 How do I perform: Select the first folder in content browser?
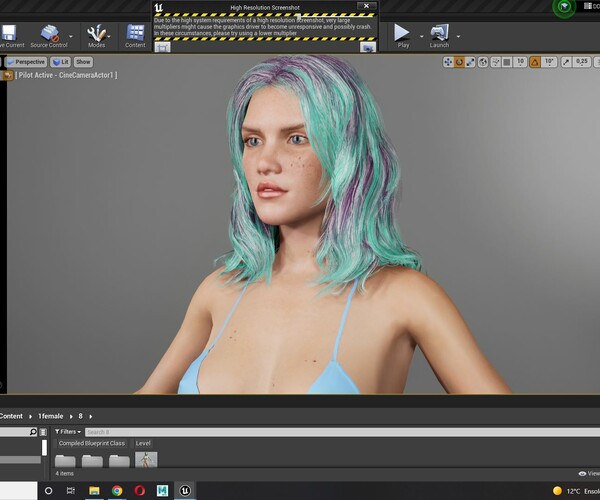pyautogui.click(x=65, y=460)
